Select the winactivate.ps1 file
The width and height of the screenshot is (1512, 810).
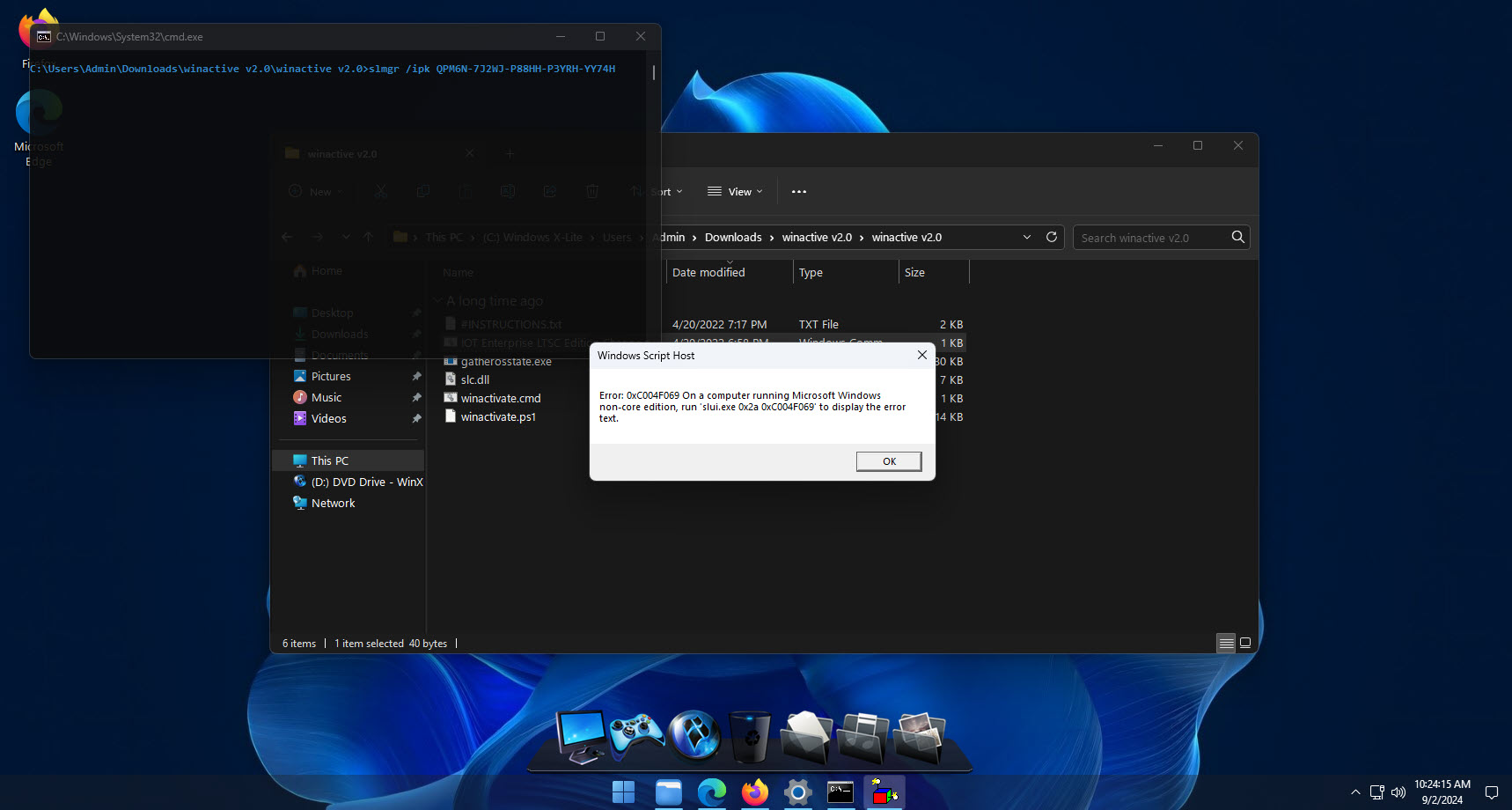click(498, 417)
